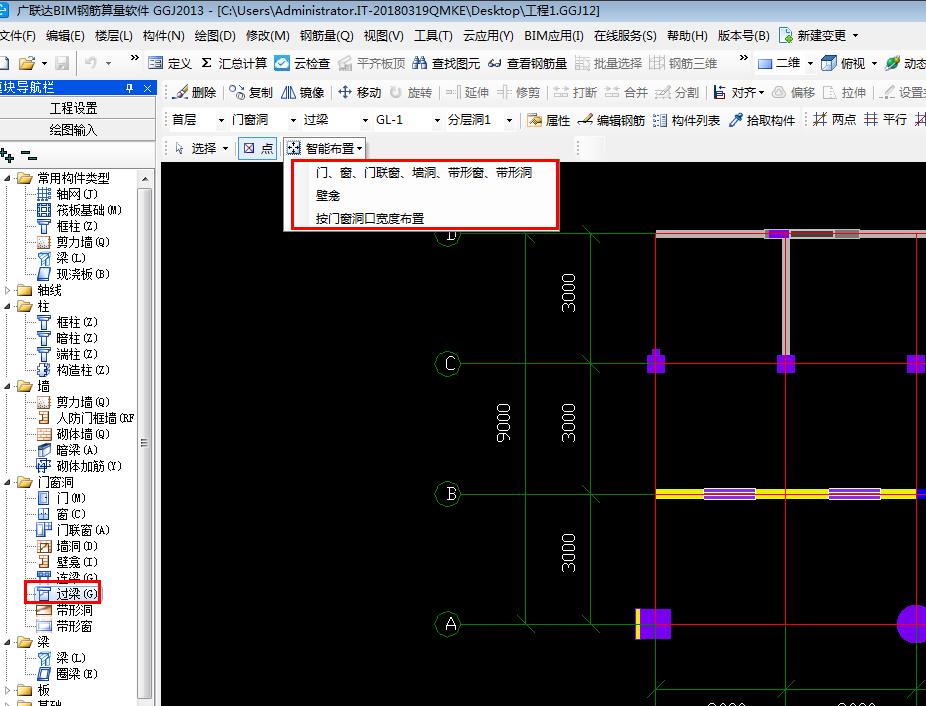Select 过梁(G) in the navigation tree

pyautogui.click(x=76, y=594)
